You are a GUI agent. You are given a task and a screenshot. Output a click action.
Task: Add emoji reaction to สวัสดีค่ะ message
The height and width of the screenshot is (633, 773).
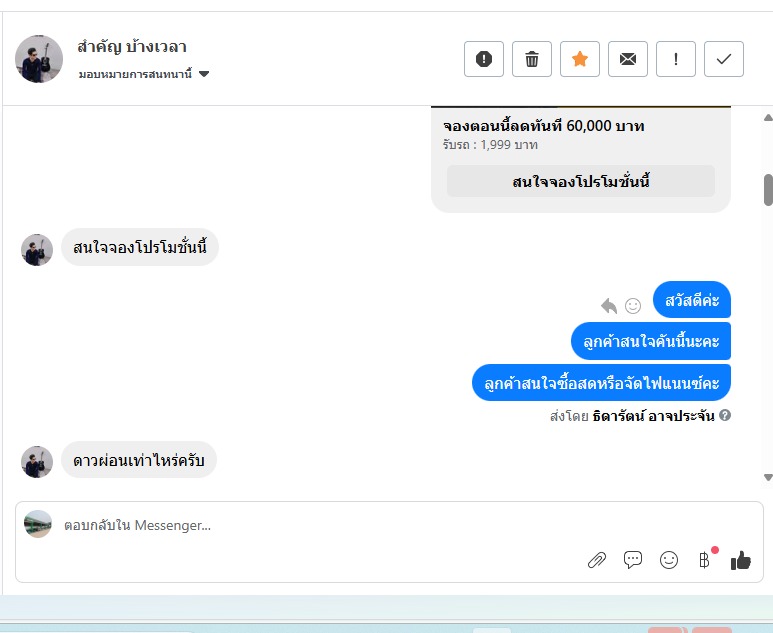coord(632,306)
